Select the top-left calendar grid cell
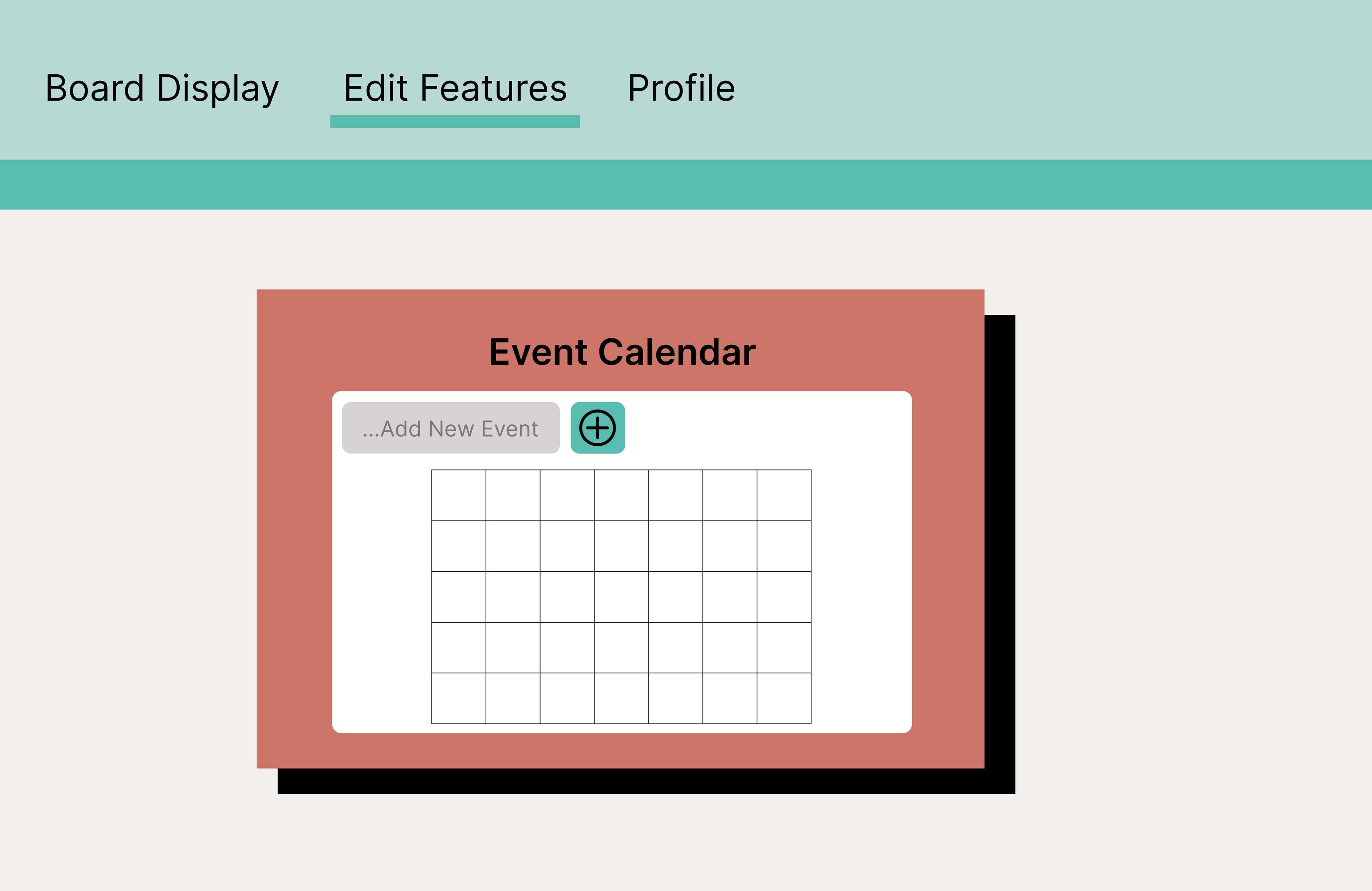1372x891 pixels. [459, 495]
